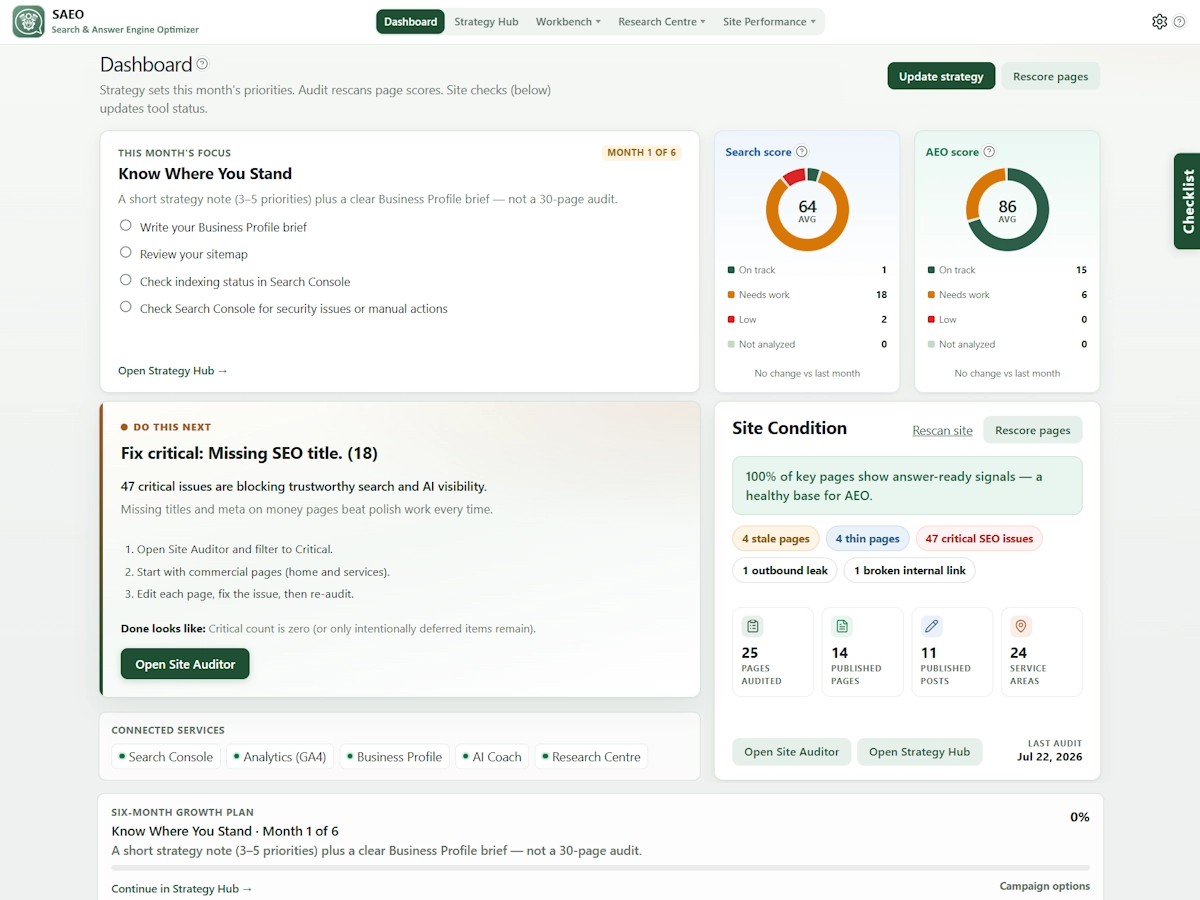The height and width of the screenshot is (900, 1200).
Task: Follow the Continue in Strategy Hub link
Action: [x=182, y=888]
